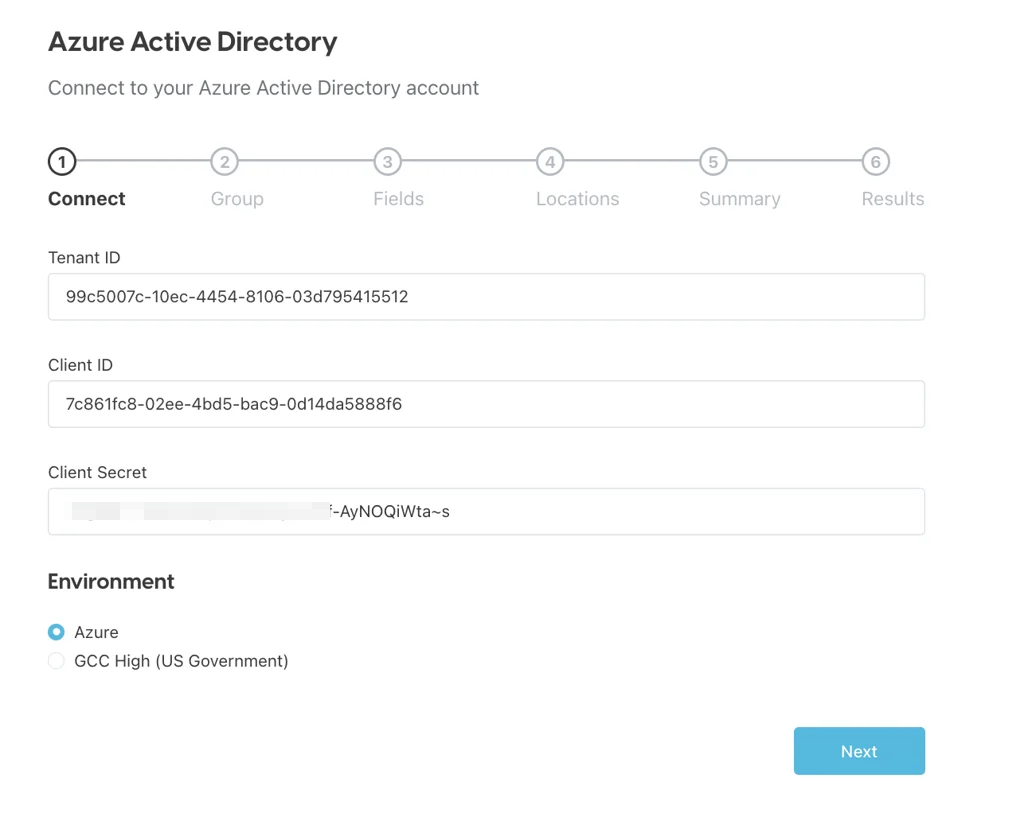Viewport: 1032px width, 821px height.
Task: Click inside the Client ID field
Action: coord(486,404)
